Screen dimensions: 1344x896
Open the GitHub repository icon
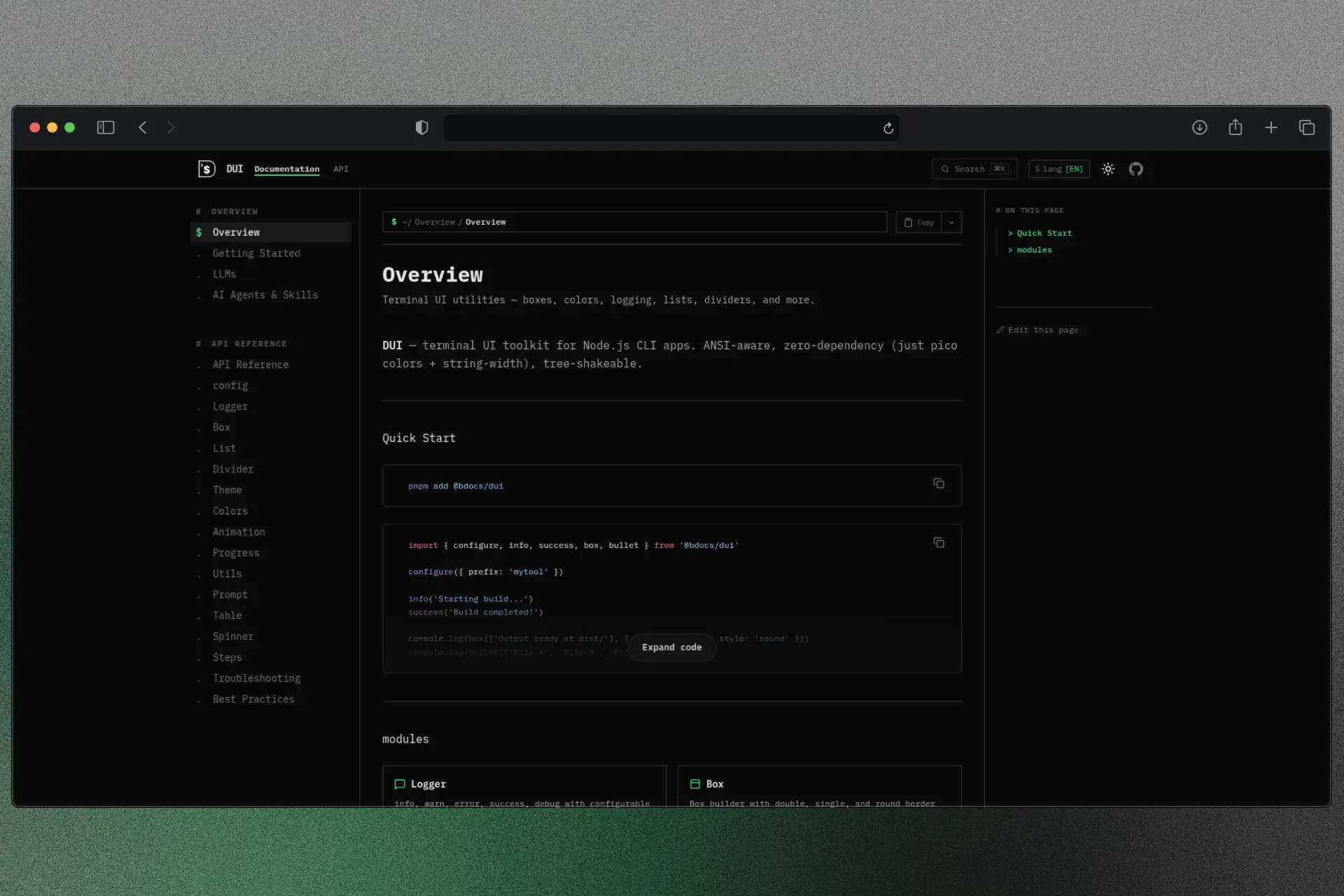pyautogui.click(x=1136, y=169)
